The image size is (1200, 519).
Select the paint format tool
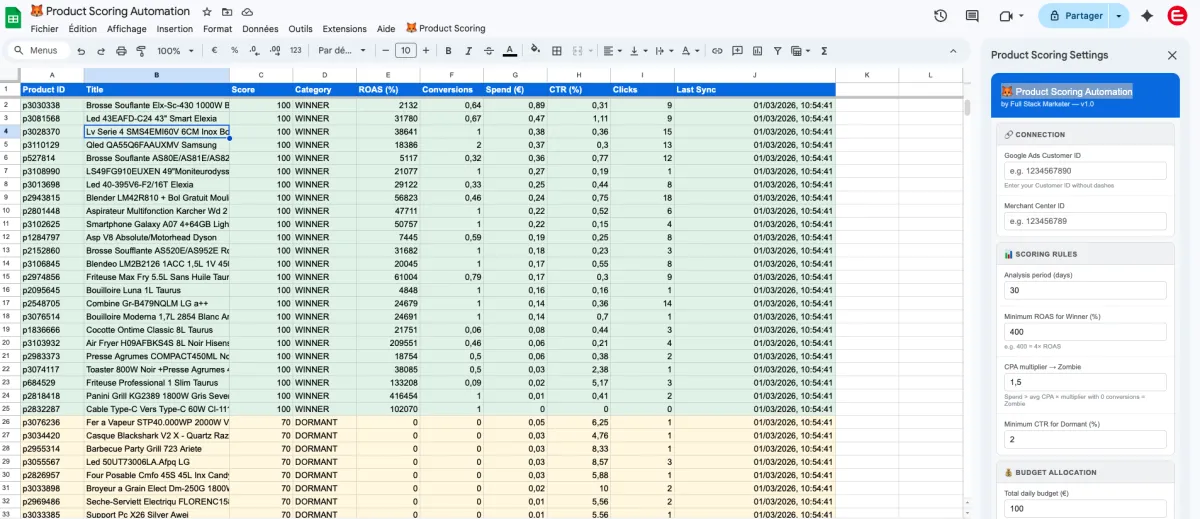140,51
